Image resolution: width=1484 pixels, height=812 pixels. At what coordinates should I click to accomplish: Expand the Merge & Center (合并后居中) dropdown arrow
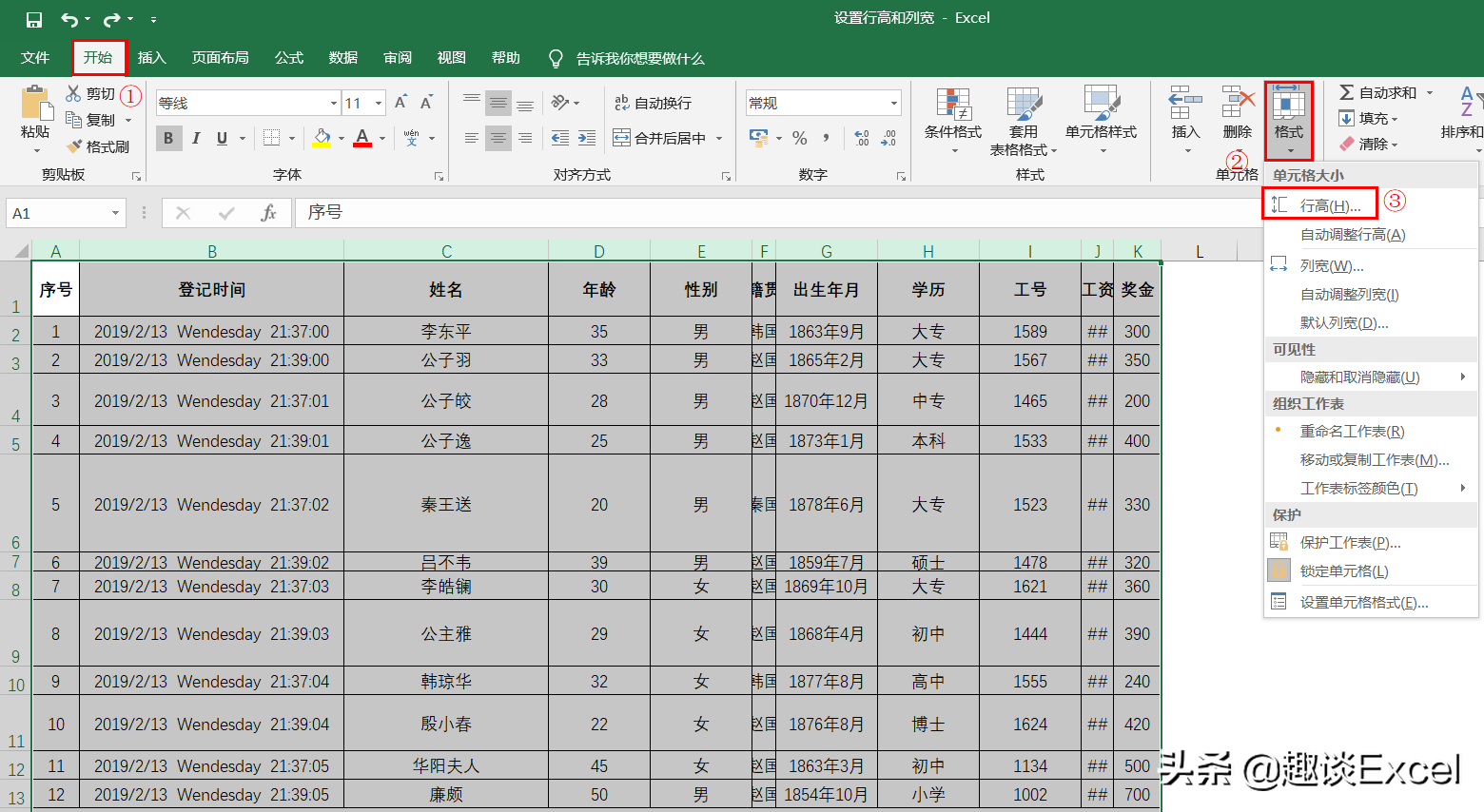coord(719,138)
